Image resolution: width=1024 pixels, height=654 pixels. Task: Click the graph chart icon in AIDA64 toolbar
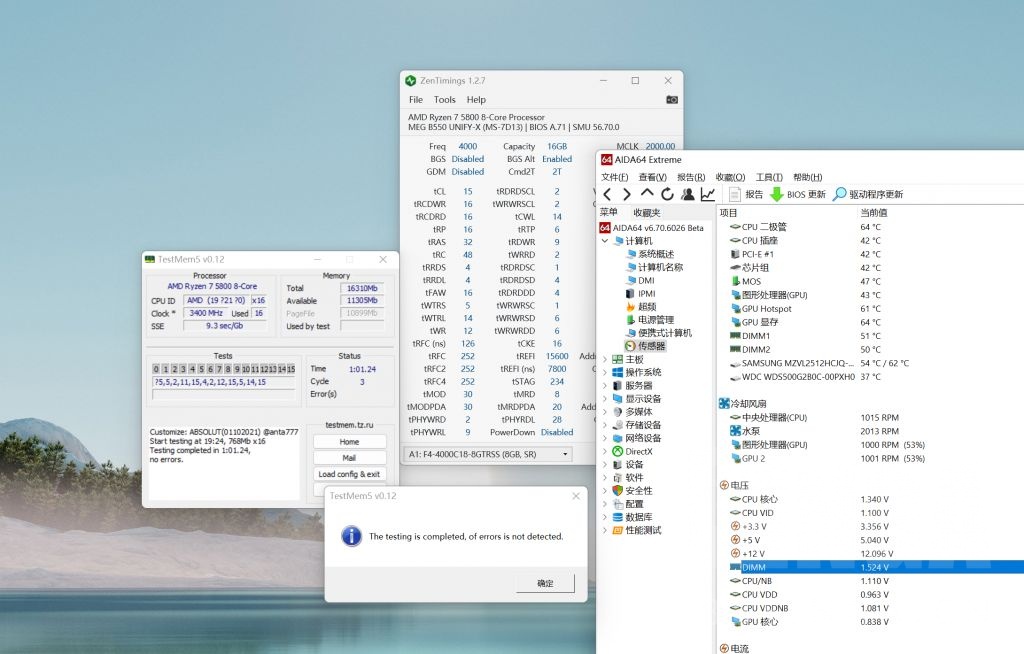(708, 194)
